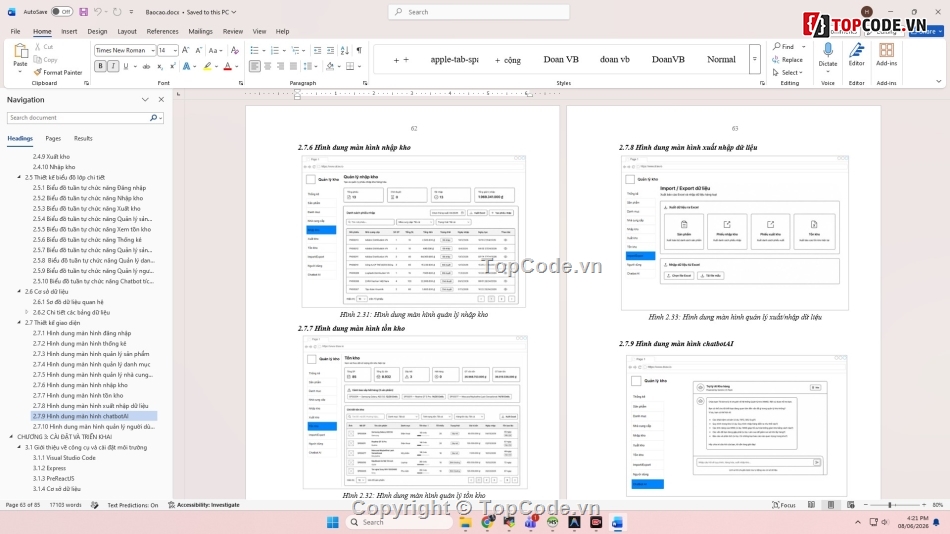The image size is (950, 534).
Task: Switch to Results tab in Navigation pane
Action: pos(83,138)
